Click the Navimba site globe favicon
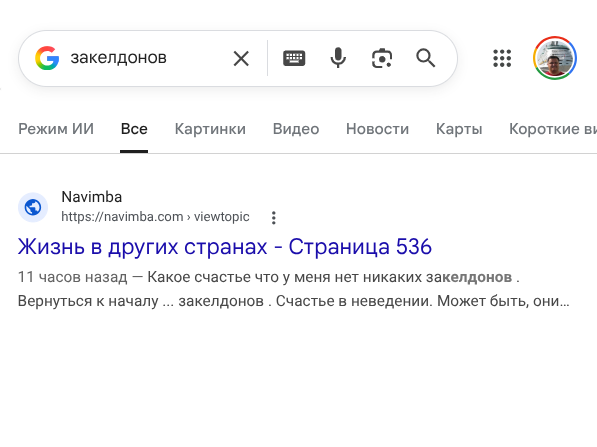The width and height of the screenshot is (597, 447). point(33,208)
